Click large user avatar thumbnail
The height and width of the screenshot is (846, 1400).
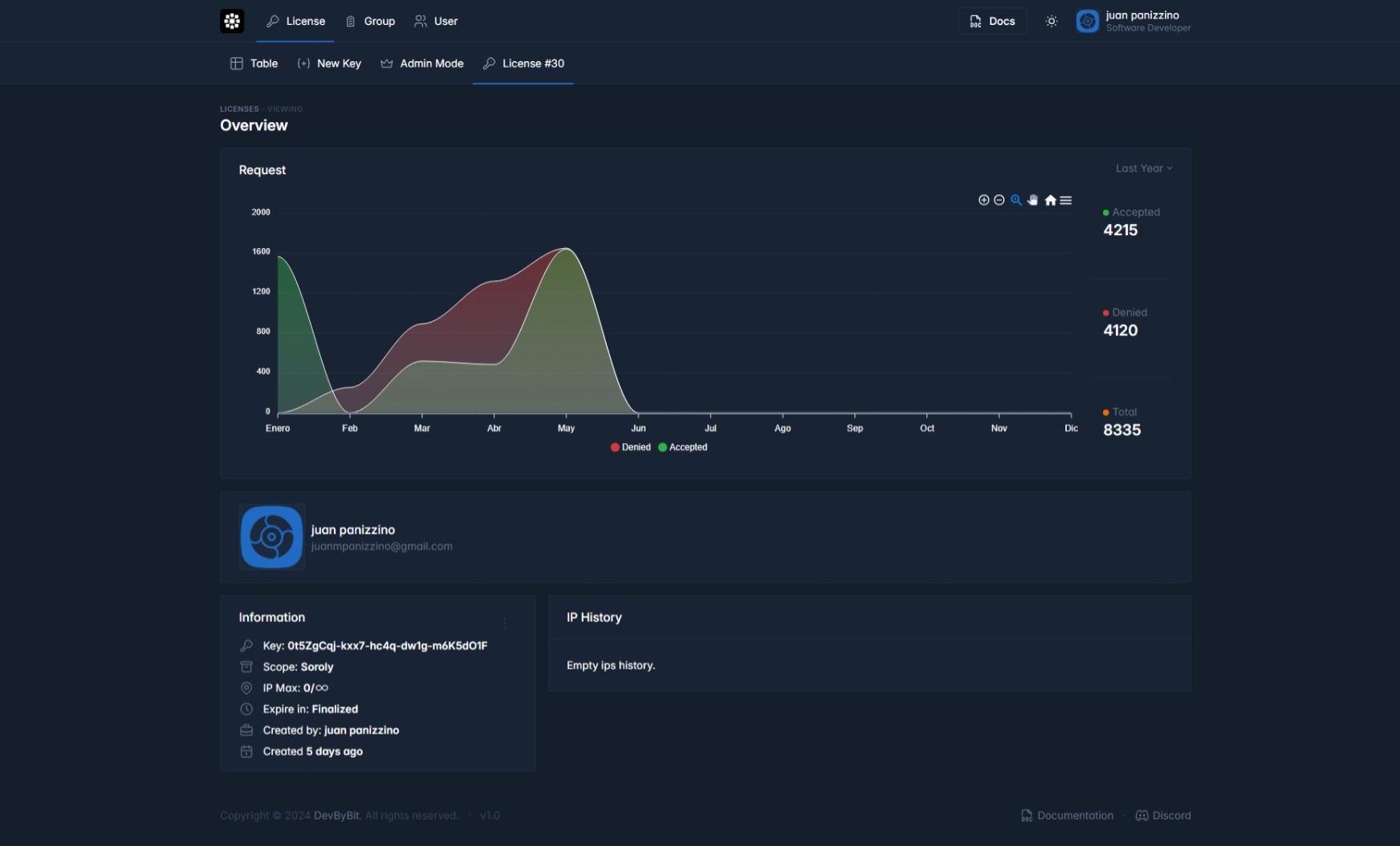pyautogui.click(x=272, y=537)
